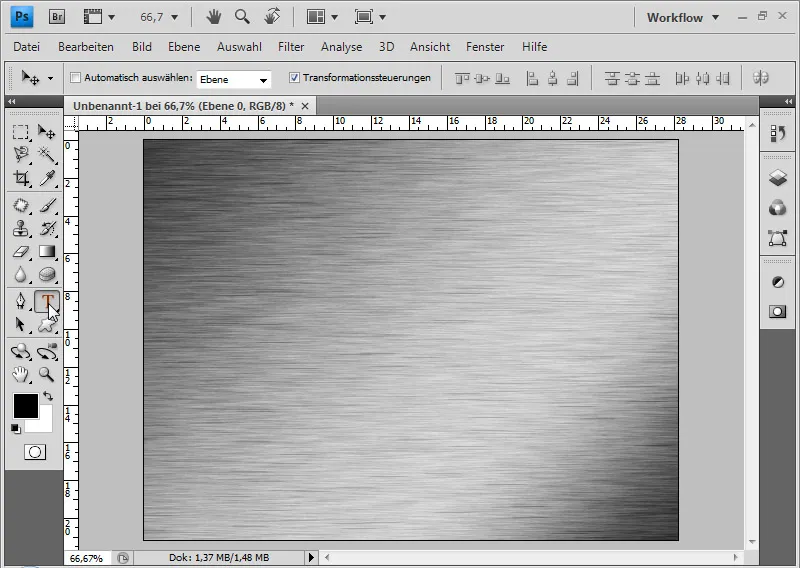This screenshot has width=800, height=568.
Task: Select the Move tool in toolbox
Action: 47,132
